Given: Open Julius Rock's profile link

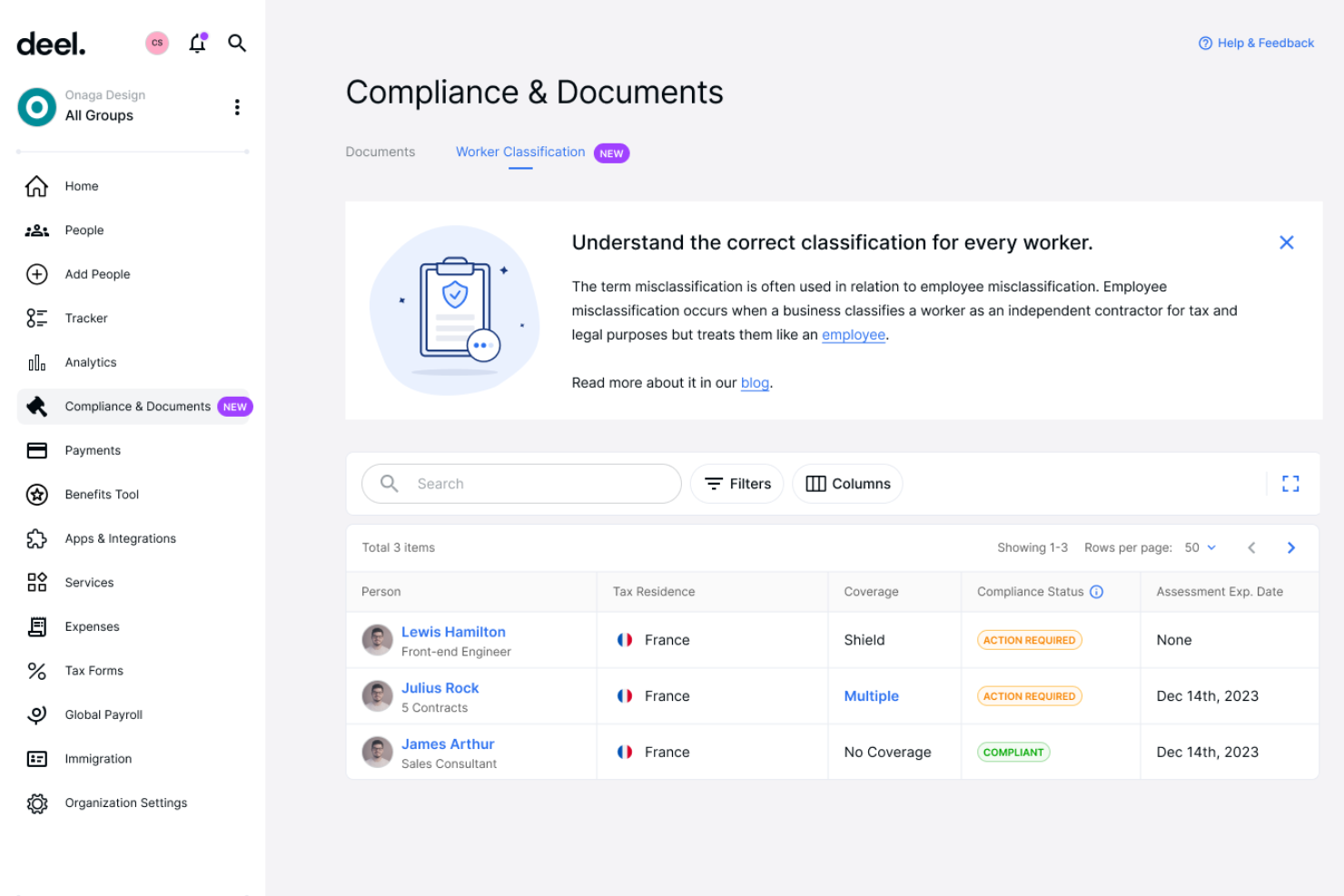Looking at the screenshot, I should pos(440,688).
